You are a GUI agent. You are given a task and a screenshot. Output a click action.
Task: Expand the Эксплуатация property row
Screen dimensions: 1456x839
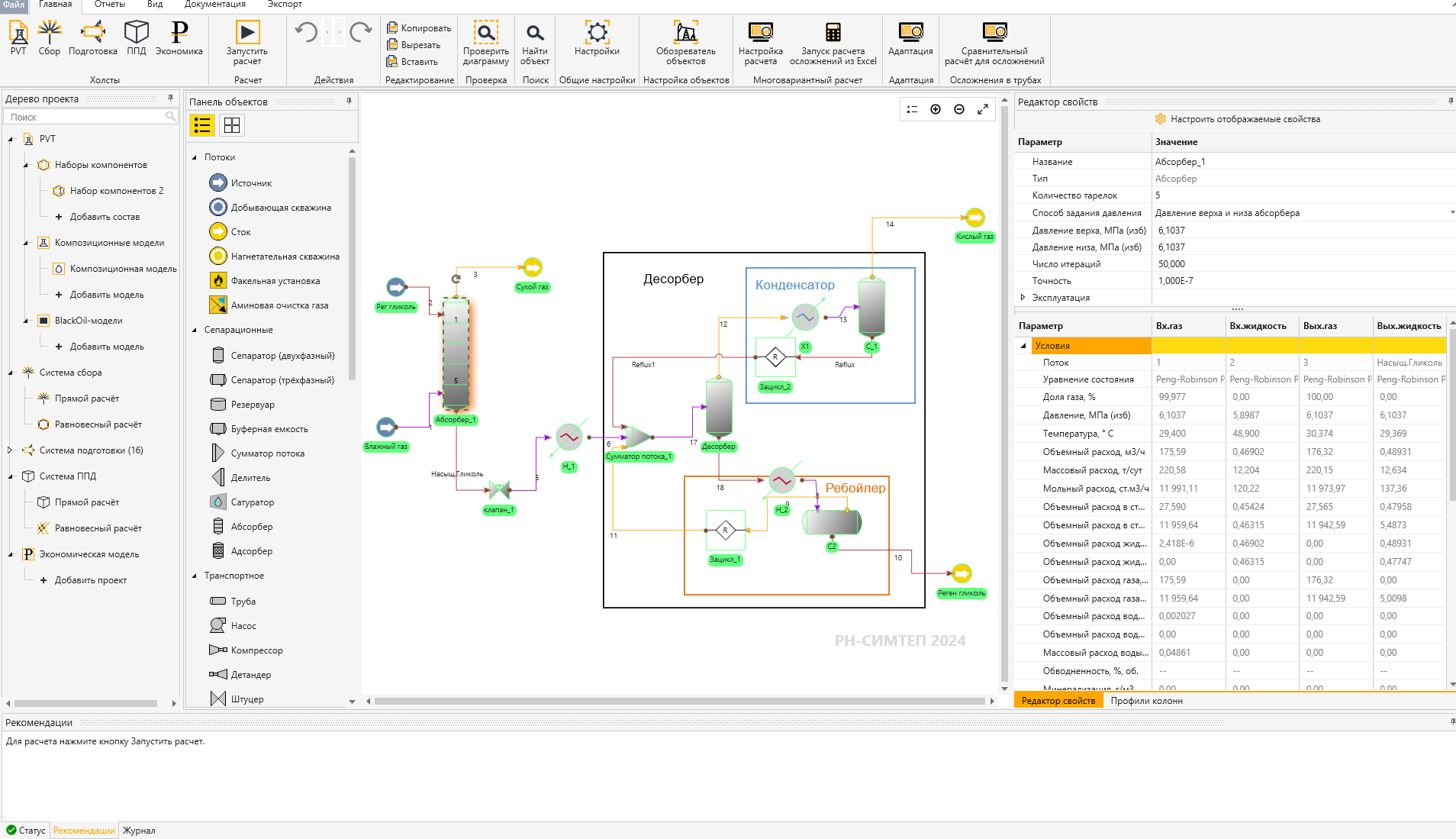click(x=1023, y=298)
